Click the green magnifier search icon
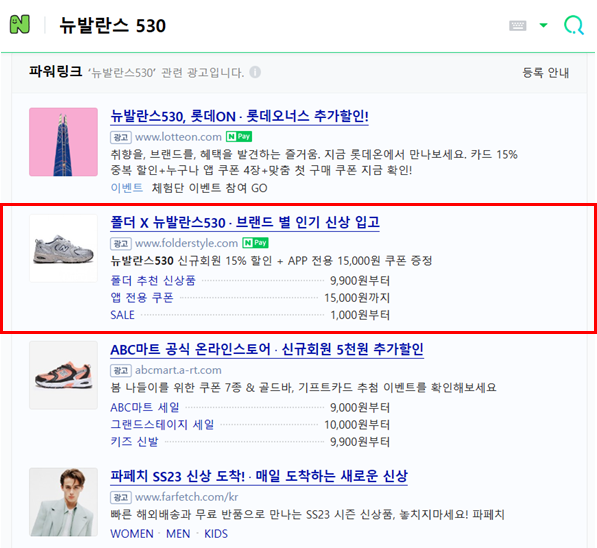597x548 pixels. coord(574,26)
